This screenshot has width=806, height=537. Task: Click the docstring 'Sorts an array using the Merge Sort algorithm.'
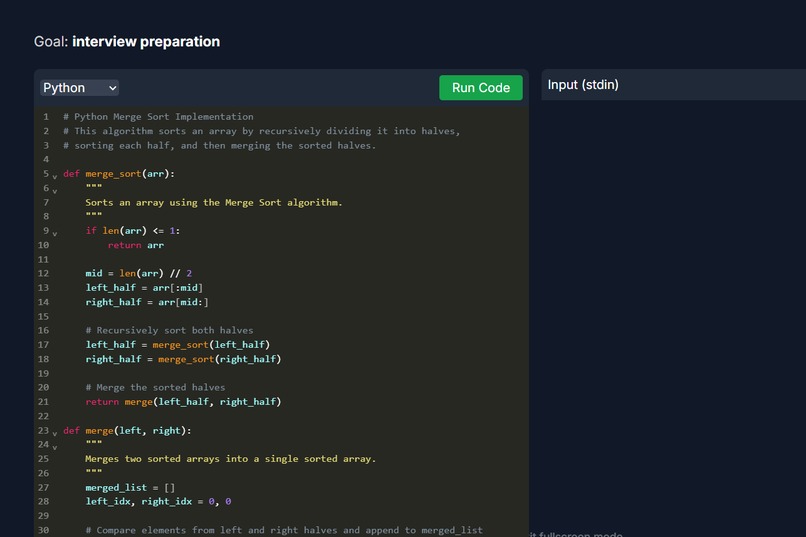(214, 202)
